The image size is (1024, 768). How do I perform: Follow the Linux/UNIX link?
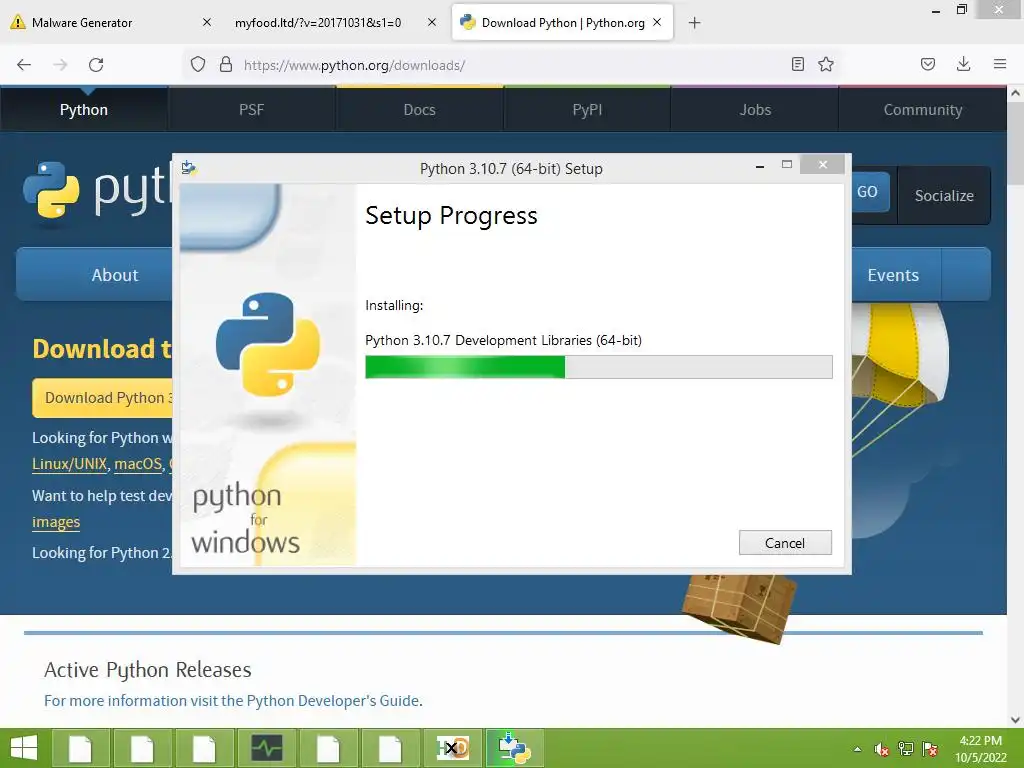69,464
